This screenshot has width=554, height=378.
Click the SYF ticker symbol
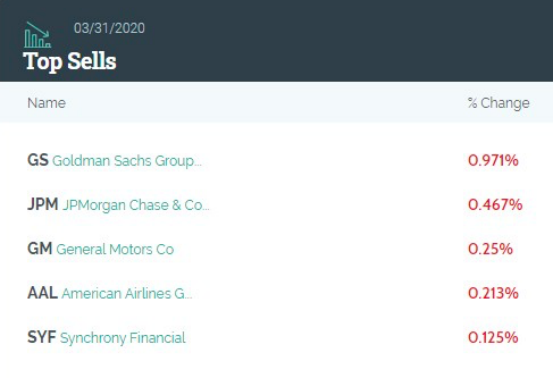pyautogui.click(x=42, y=337)
